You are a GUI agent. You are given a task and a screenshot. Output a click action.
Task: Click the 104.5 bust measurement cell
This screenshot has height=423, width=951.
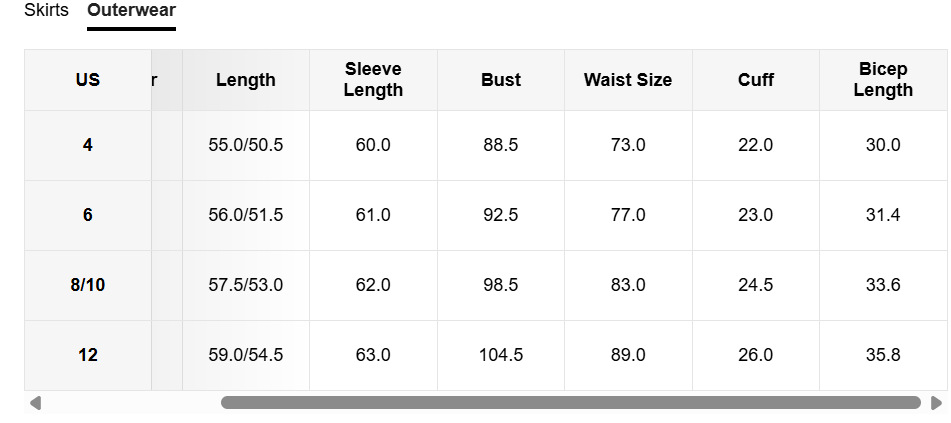501,355
